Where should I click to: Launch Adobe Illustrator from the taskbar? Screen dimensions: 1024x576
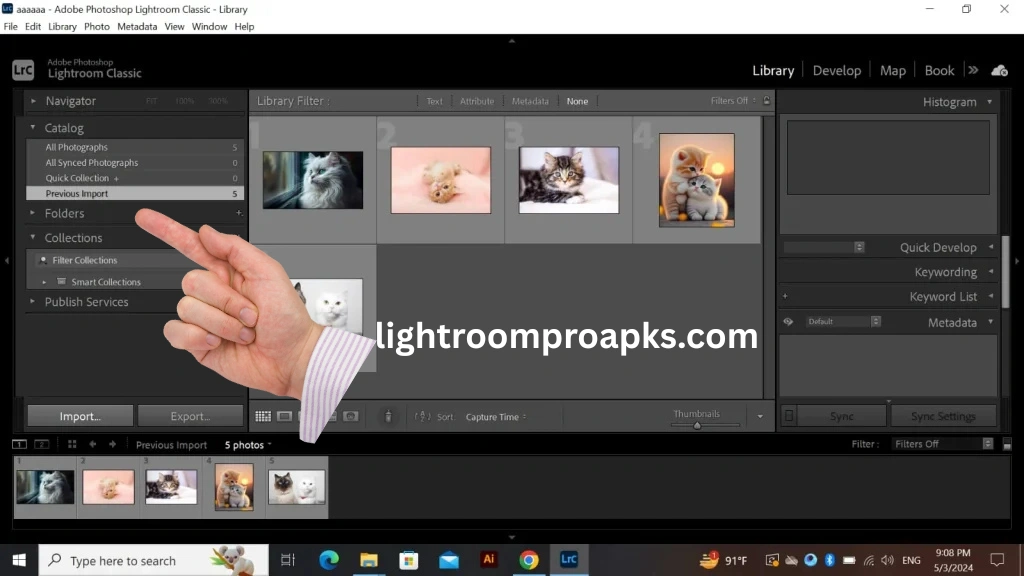point(489,560)
